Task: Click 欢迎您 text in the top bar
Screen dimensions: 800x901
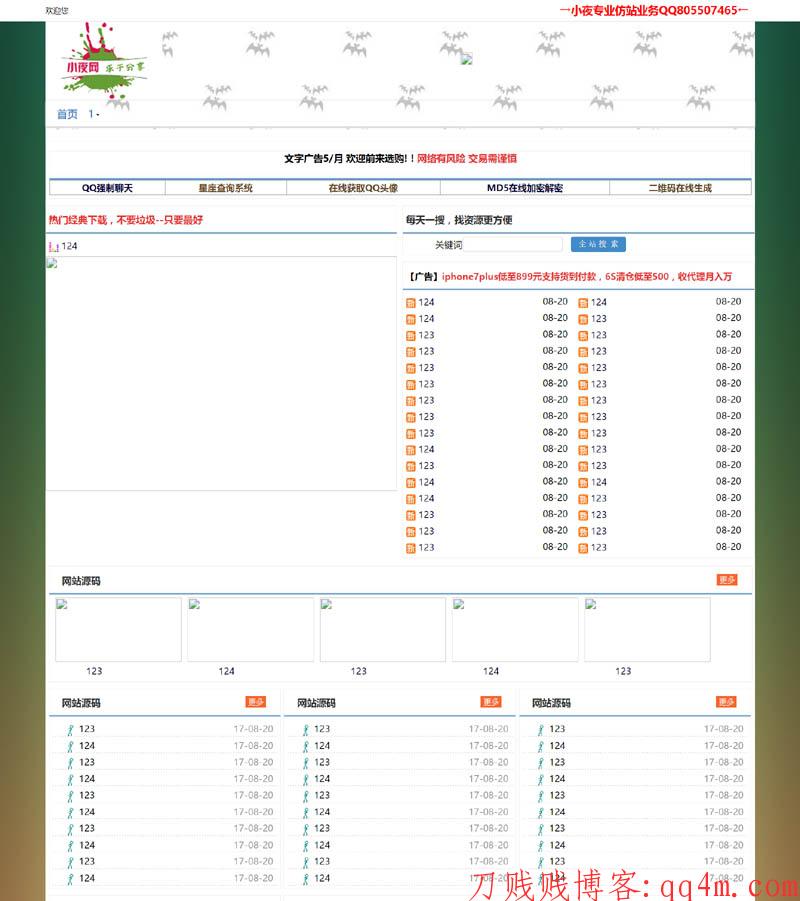Action: tap(57, 10)
